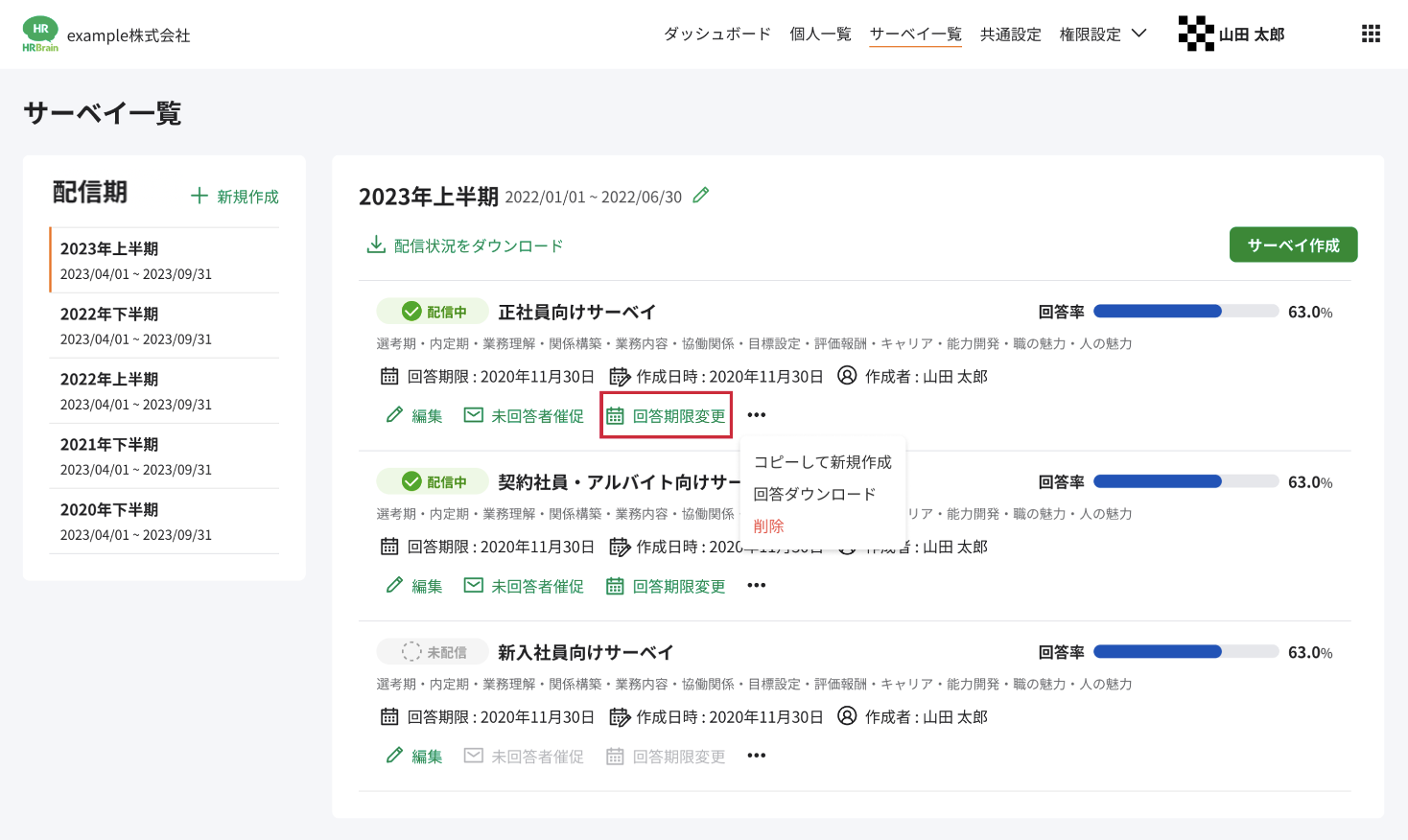The image size is (1408, 840).
Task: Click the green サーベイ作成 button
Action: click(x=1293, y=245)
